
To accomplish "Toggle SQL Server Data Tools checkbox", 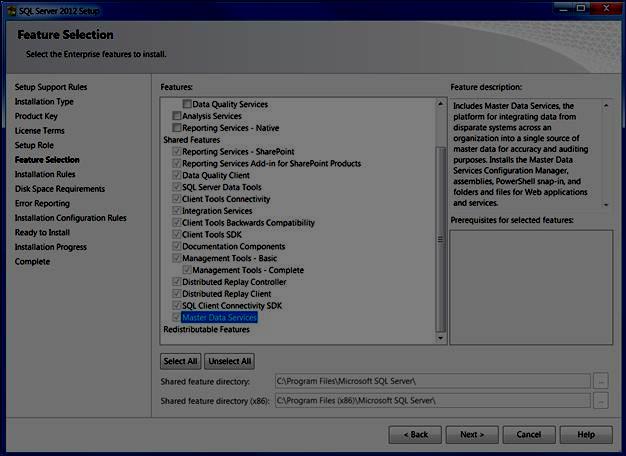I will tap(176, 187).
